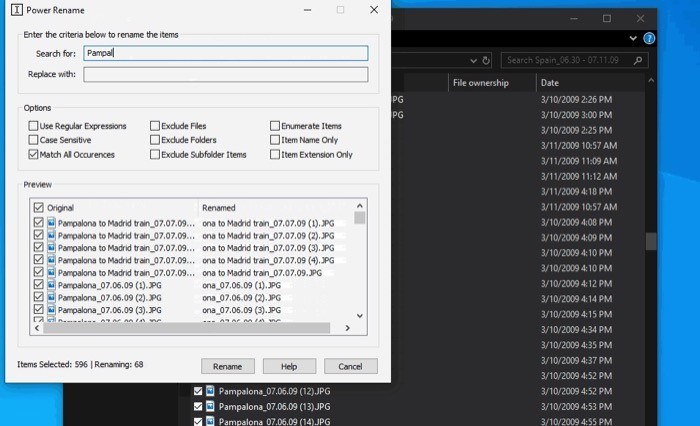Screen dimensions: 700x426
Task: Click the help question mark icon in Explorer
Action: click(649, 38)
